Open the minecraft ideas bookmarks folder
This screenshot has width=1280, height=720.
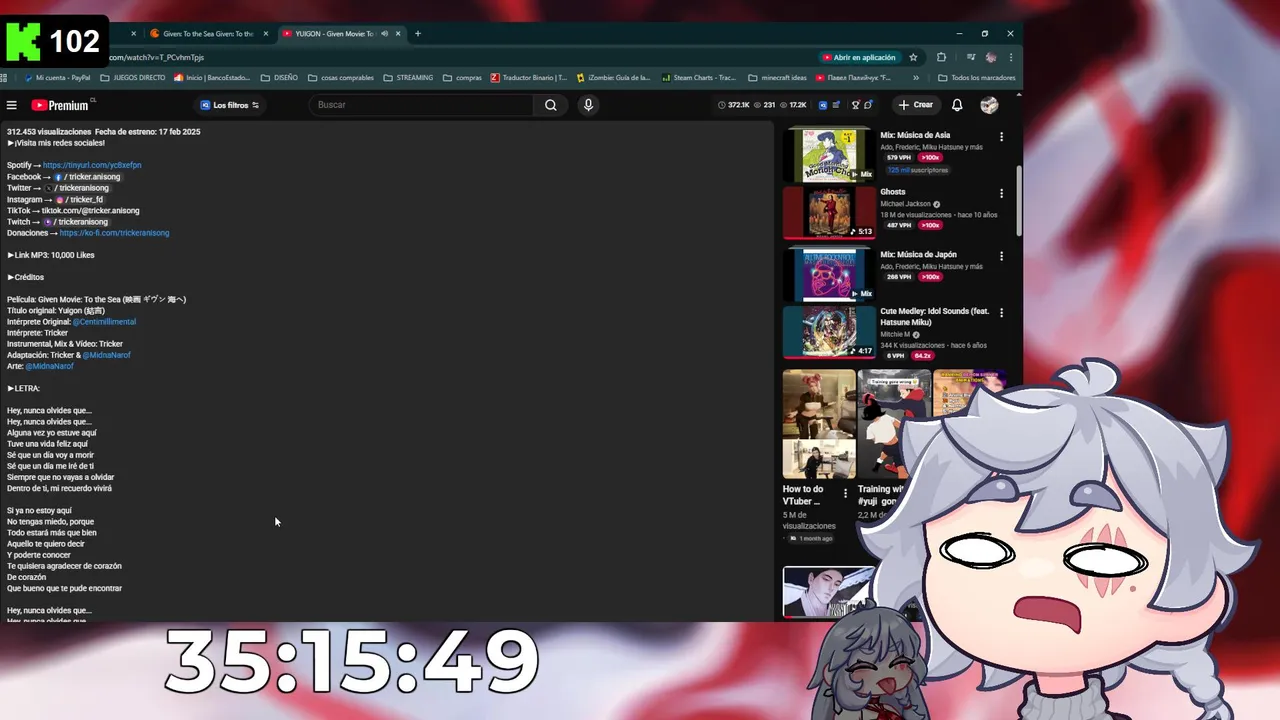(x=777, y=78)
